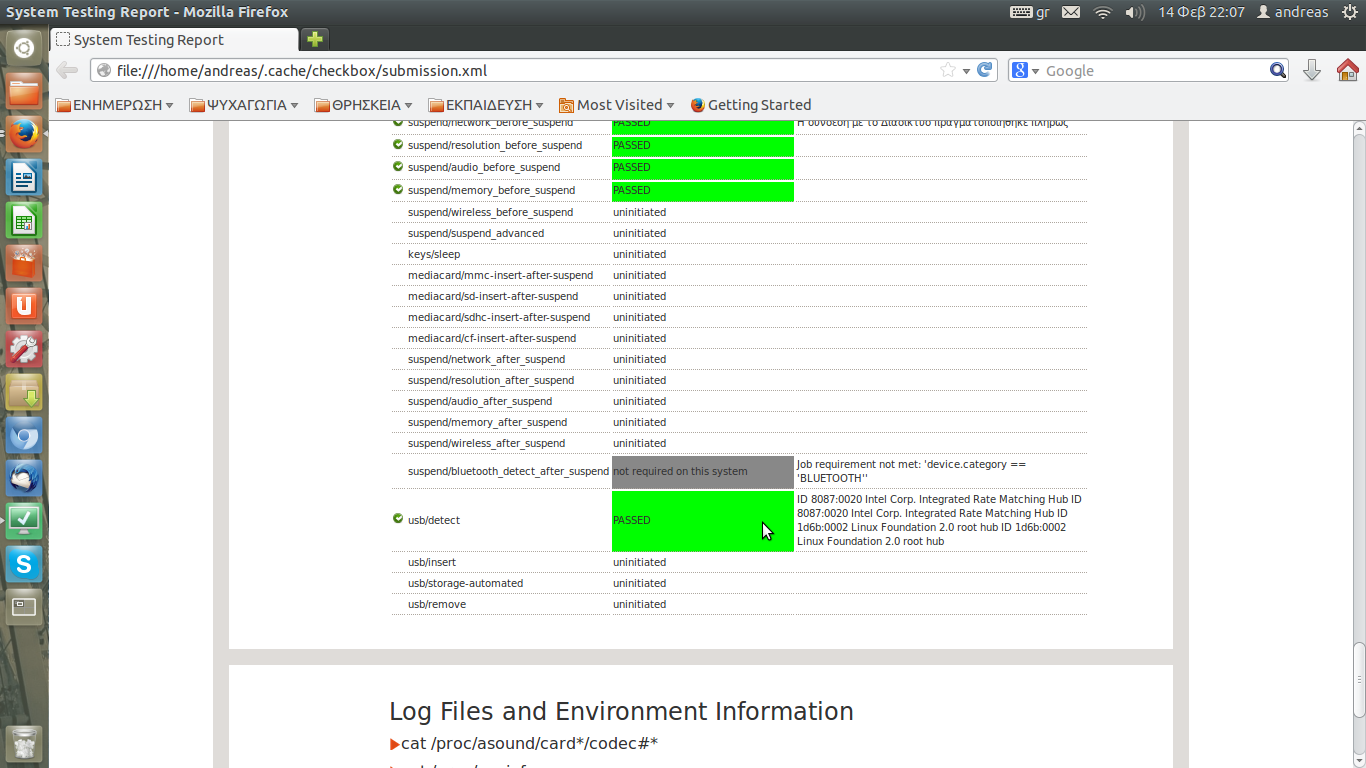Screen dimensions: 1366x768
Task: Open the Trash in the launcher
Action: pos(24,743)
